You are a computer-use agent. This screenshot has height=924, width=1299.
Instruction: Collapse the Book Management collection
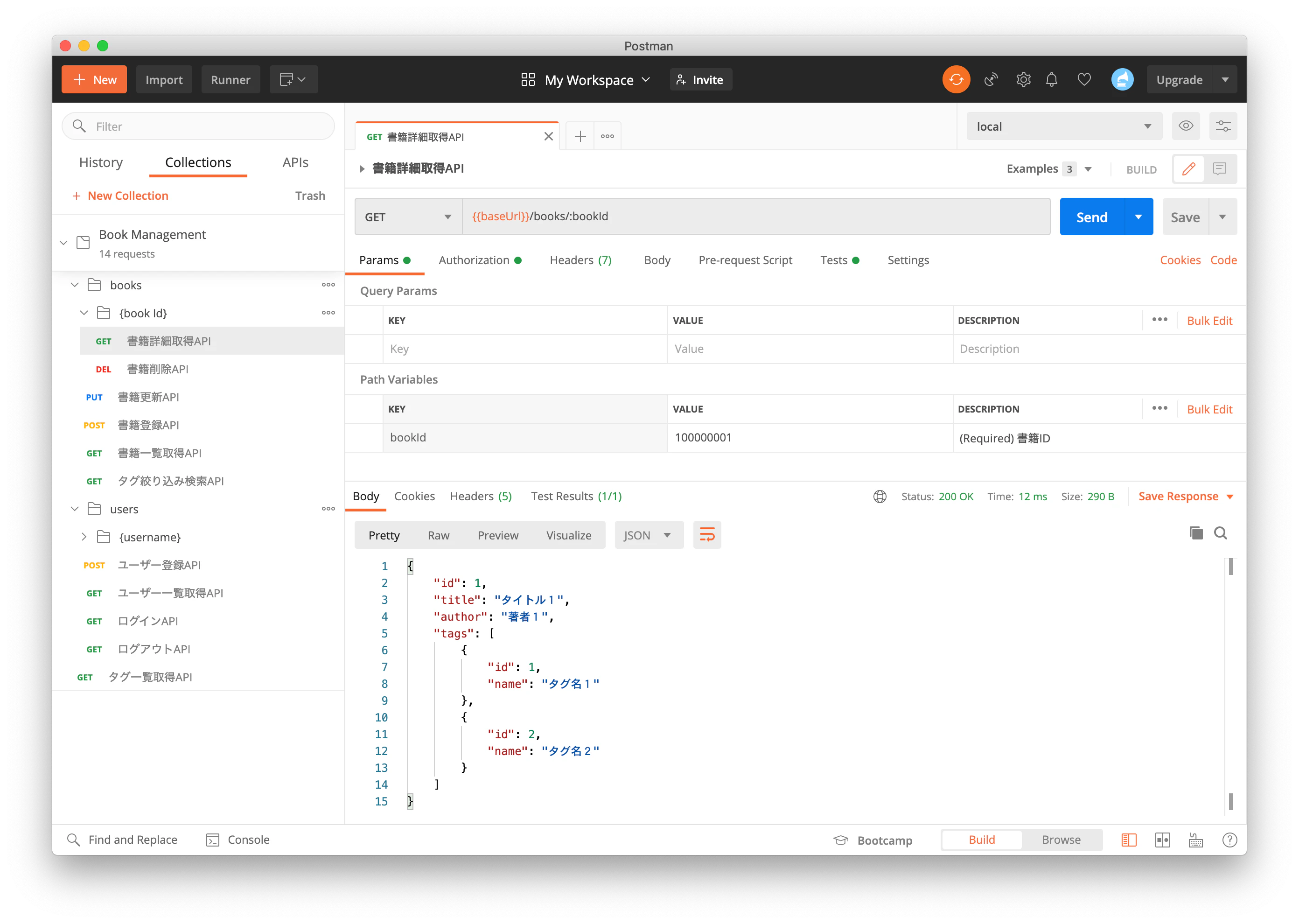[x=64, y=243]
